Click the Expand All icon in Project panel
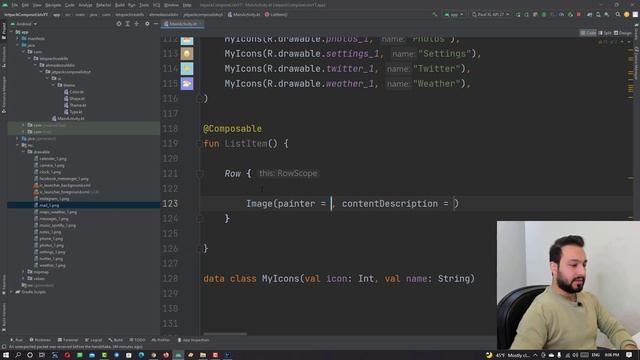The height and width of the screenshot is (360, 640). [128, 24]
